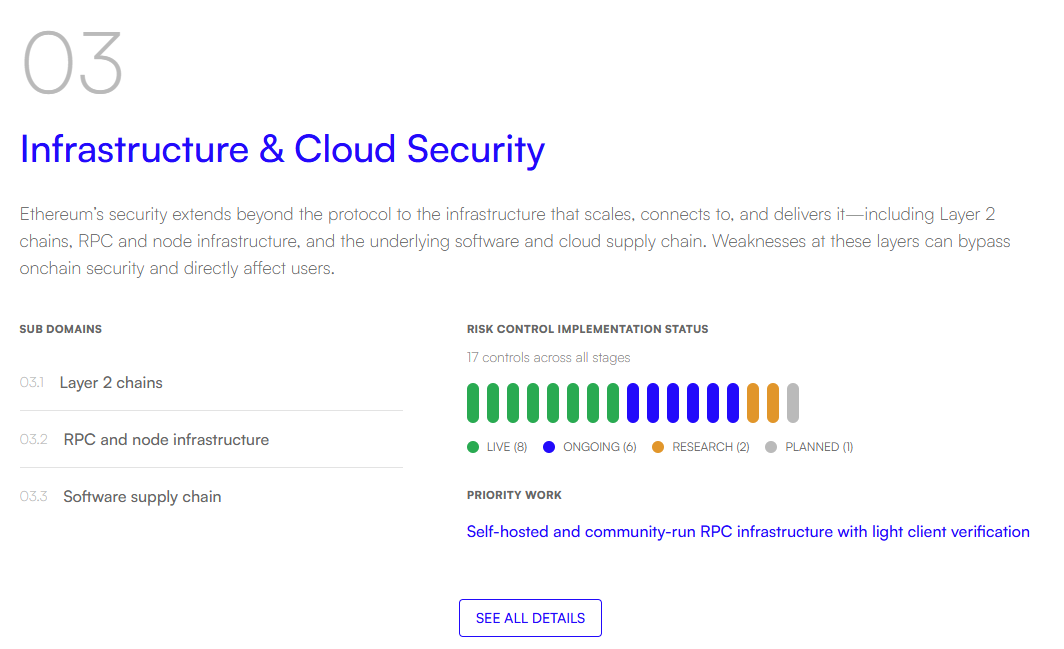Click the ONGOING (6) legend label
Viewport: 1064px width, 649px height.
tap(599, 447)
